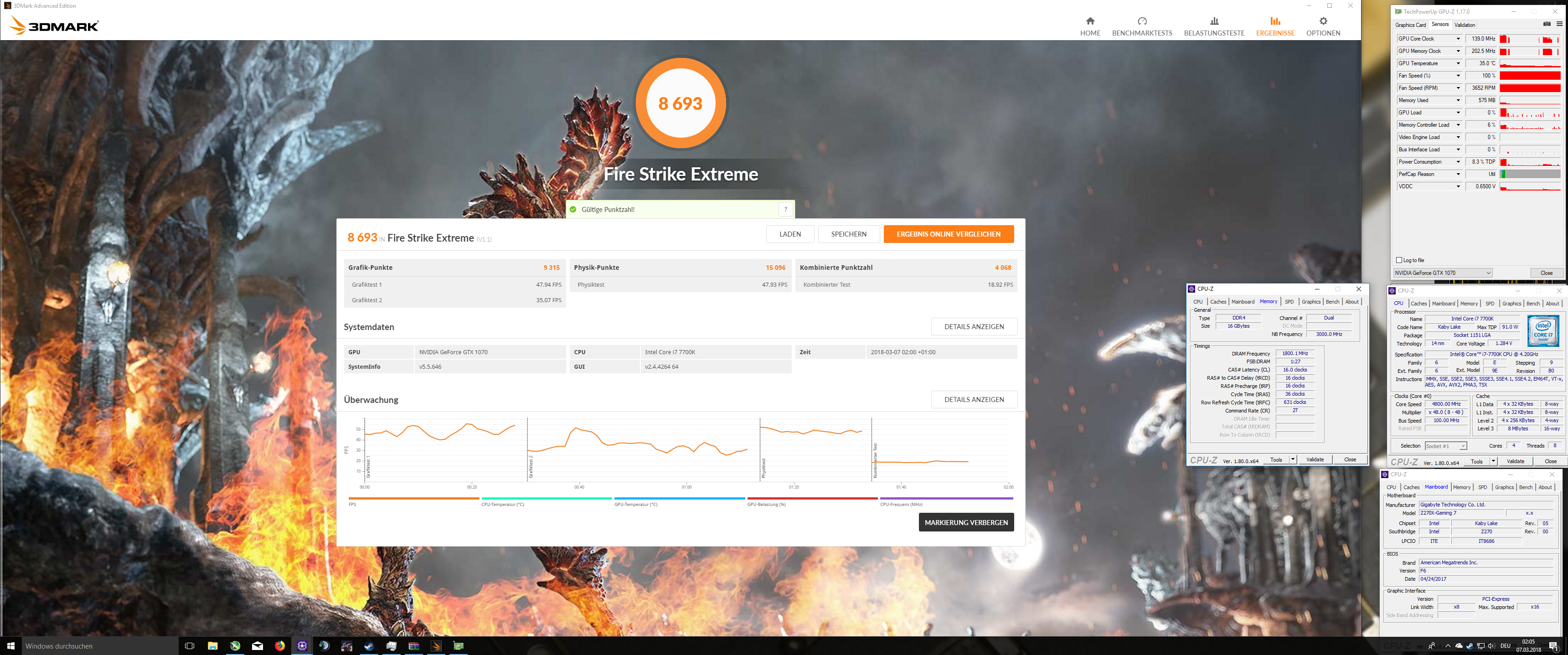Show Systemdaten DETAILS ANZEIGEN
Screen dimensions: 1568x655
point(974,326)
